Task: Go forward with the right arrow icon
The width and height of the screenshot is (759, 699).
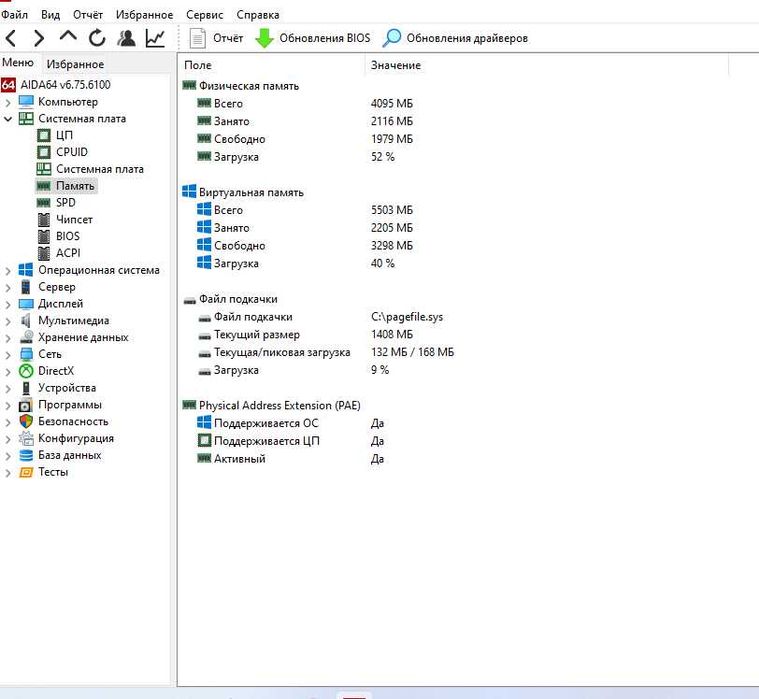Action: pyautogui.click(x=39, y=38)
